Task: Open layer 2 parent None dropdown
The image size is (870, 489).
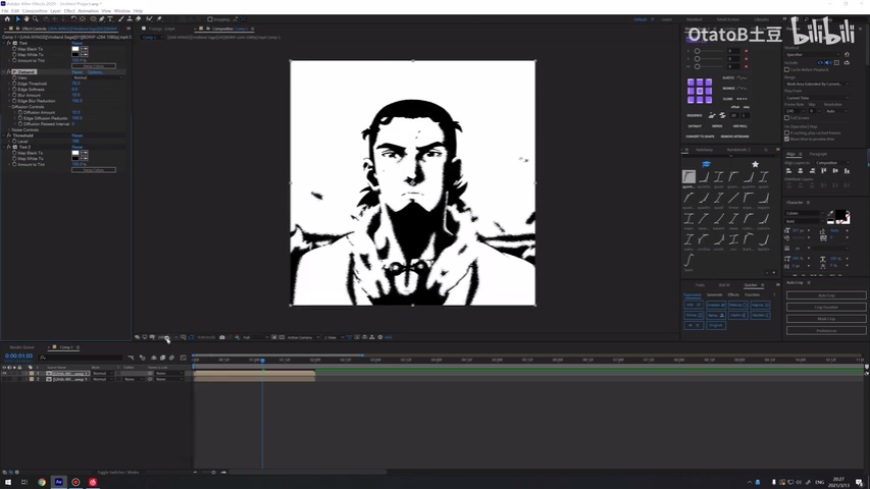Action: pos(169,380)
